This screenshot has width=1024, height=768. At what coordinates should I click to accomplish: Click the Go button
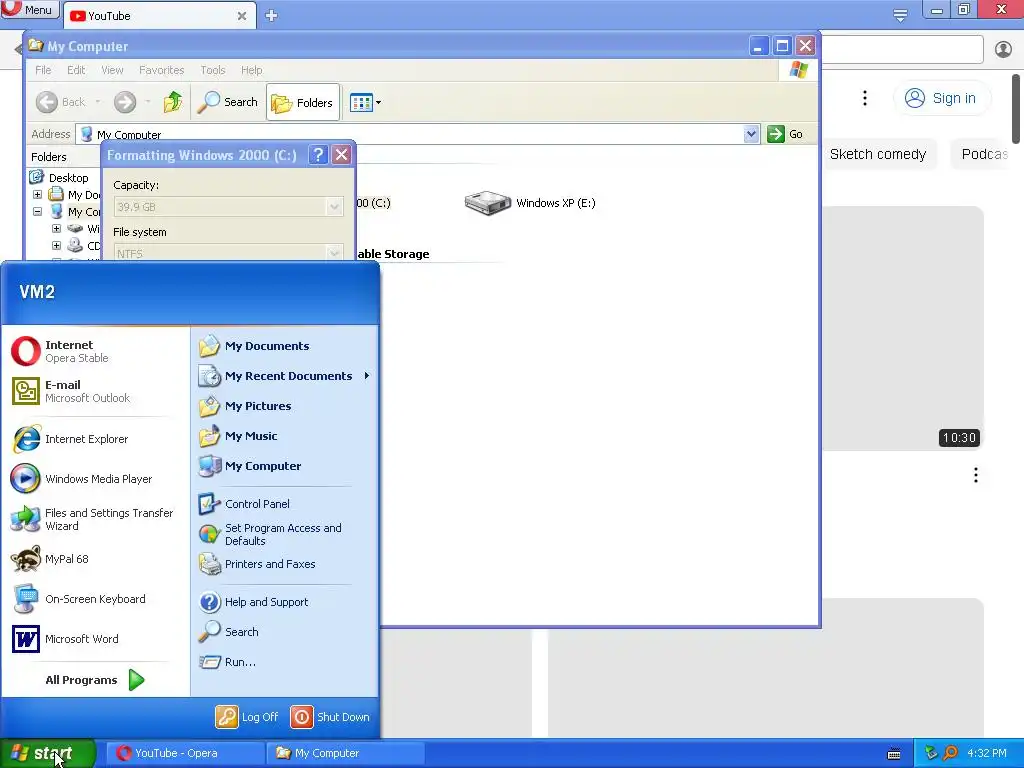(x=785, y=134)
